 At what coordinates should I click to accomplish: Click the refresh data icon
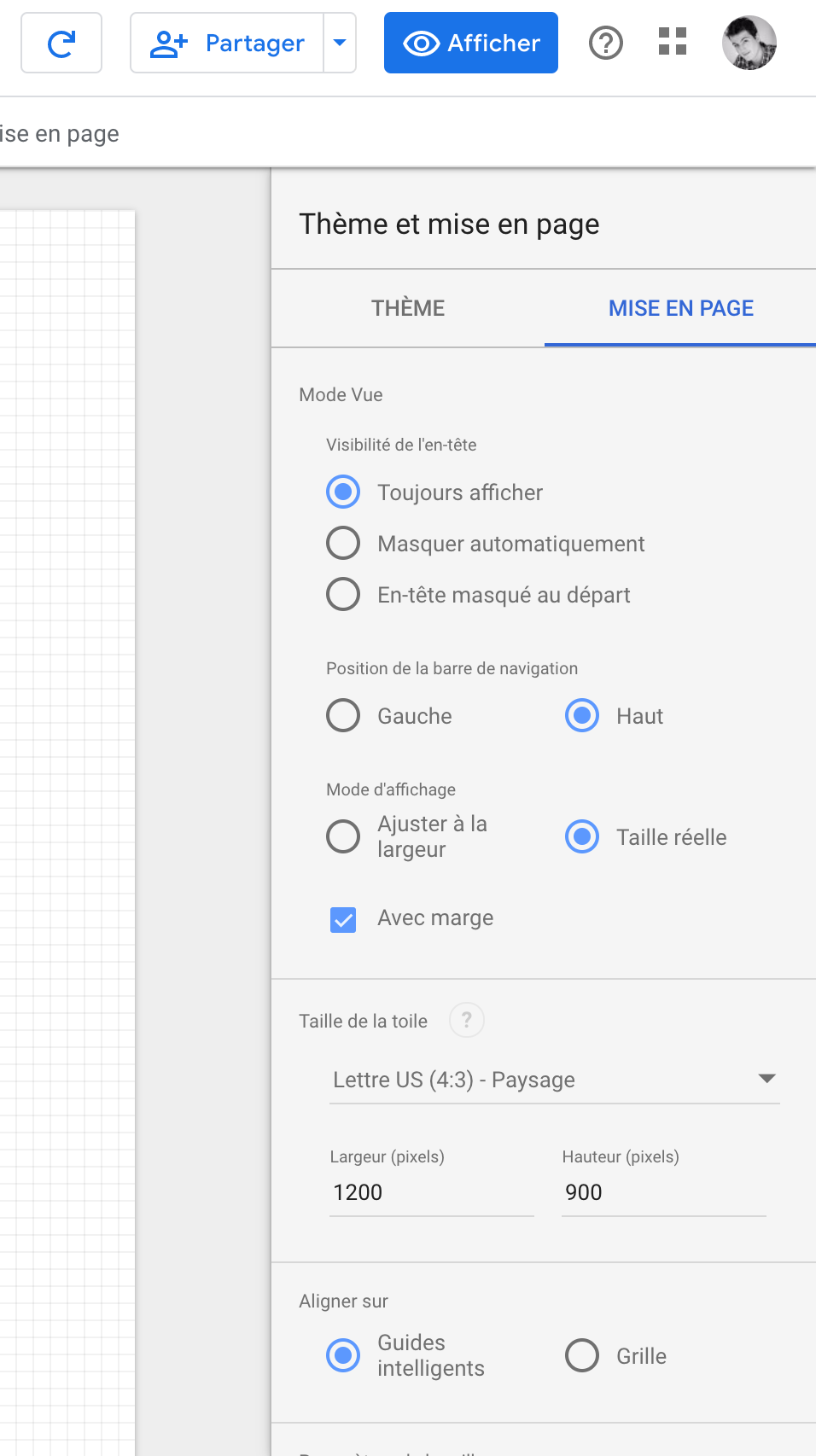click(x=61, y=43)
